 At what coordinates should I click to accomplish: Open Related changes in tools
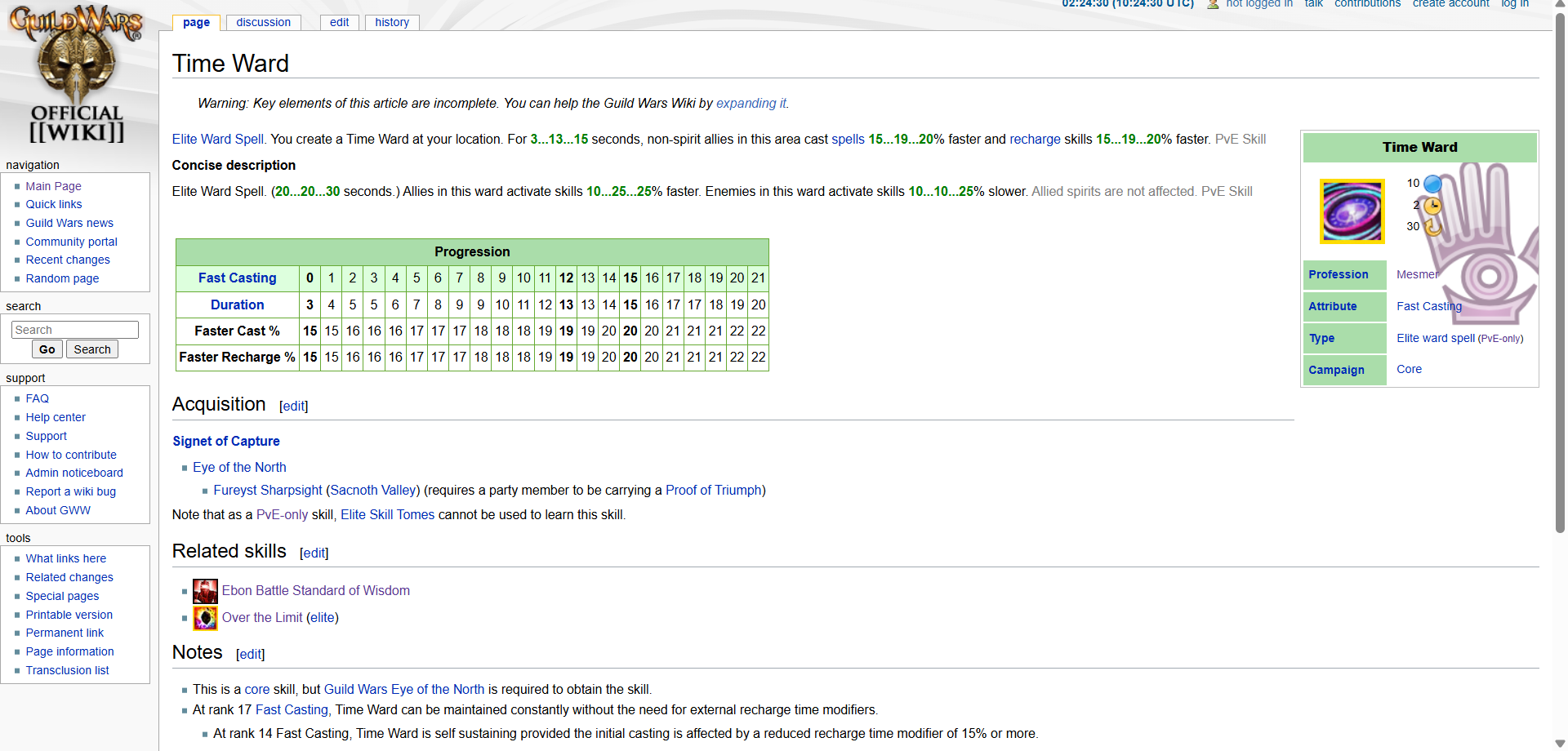pyautogui.click(x=69, y=577)
